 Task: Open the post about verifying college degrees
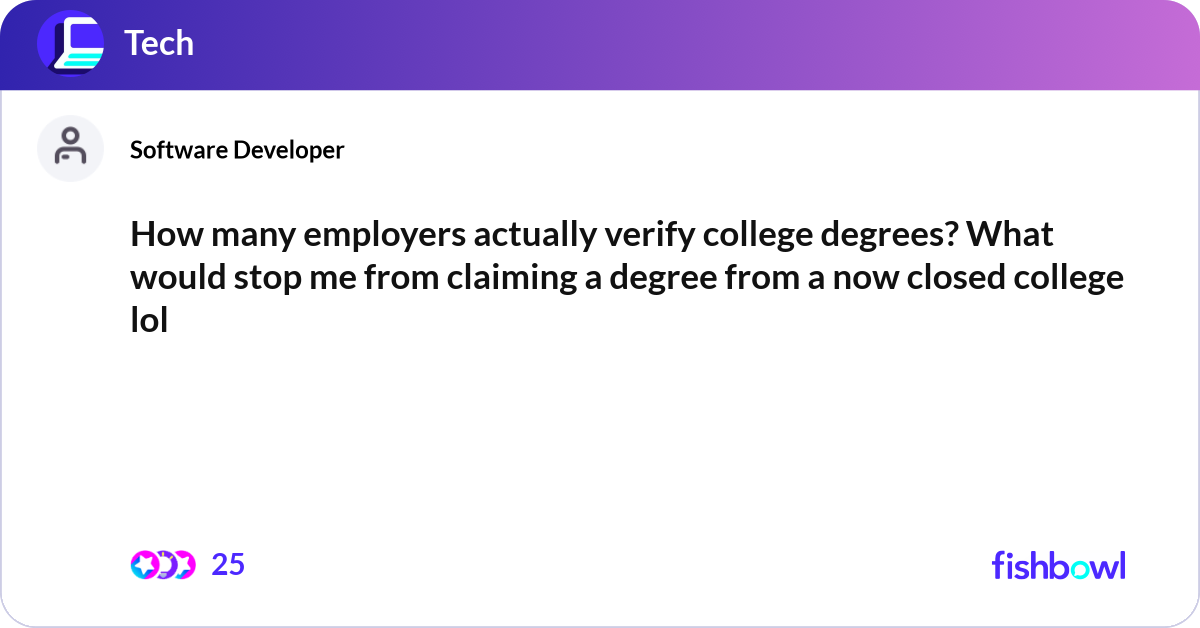[x=627, y=277]
